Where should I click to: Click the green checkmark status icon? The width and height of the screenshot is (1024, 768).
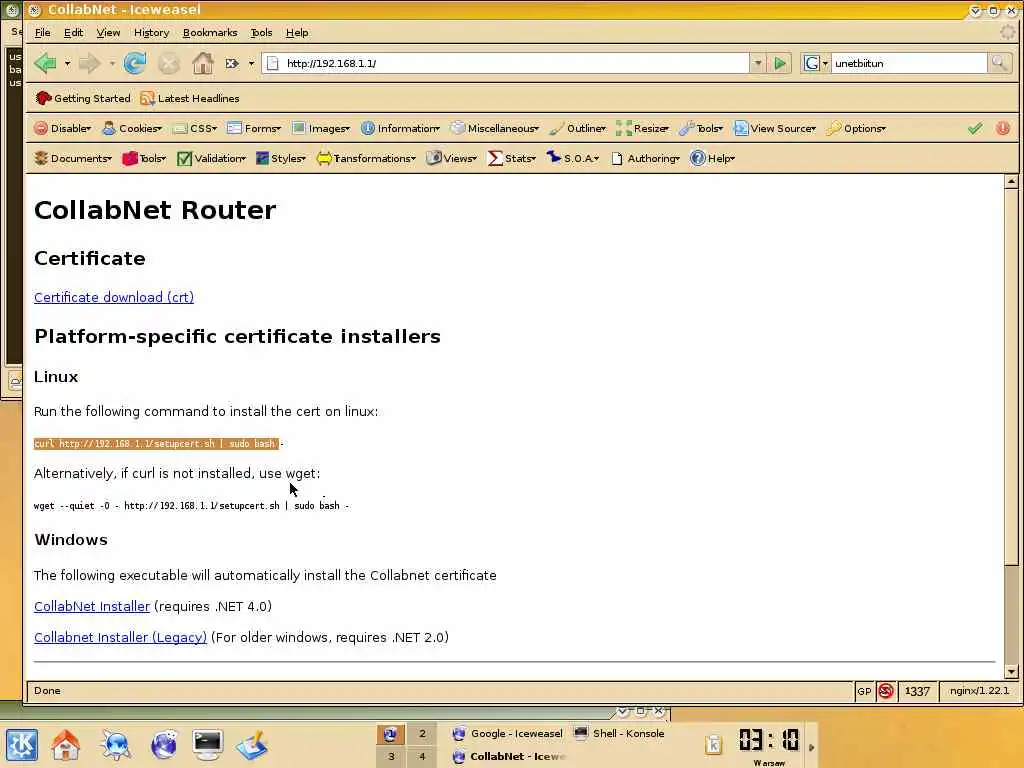[x=975, y=129]
